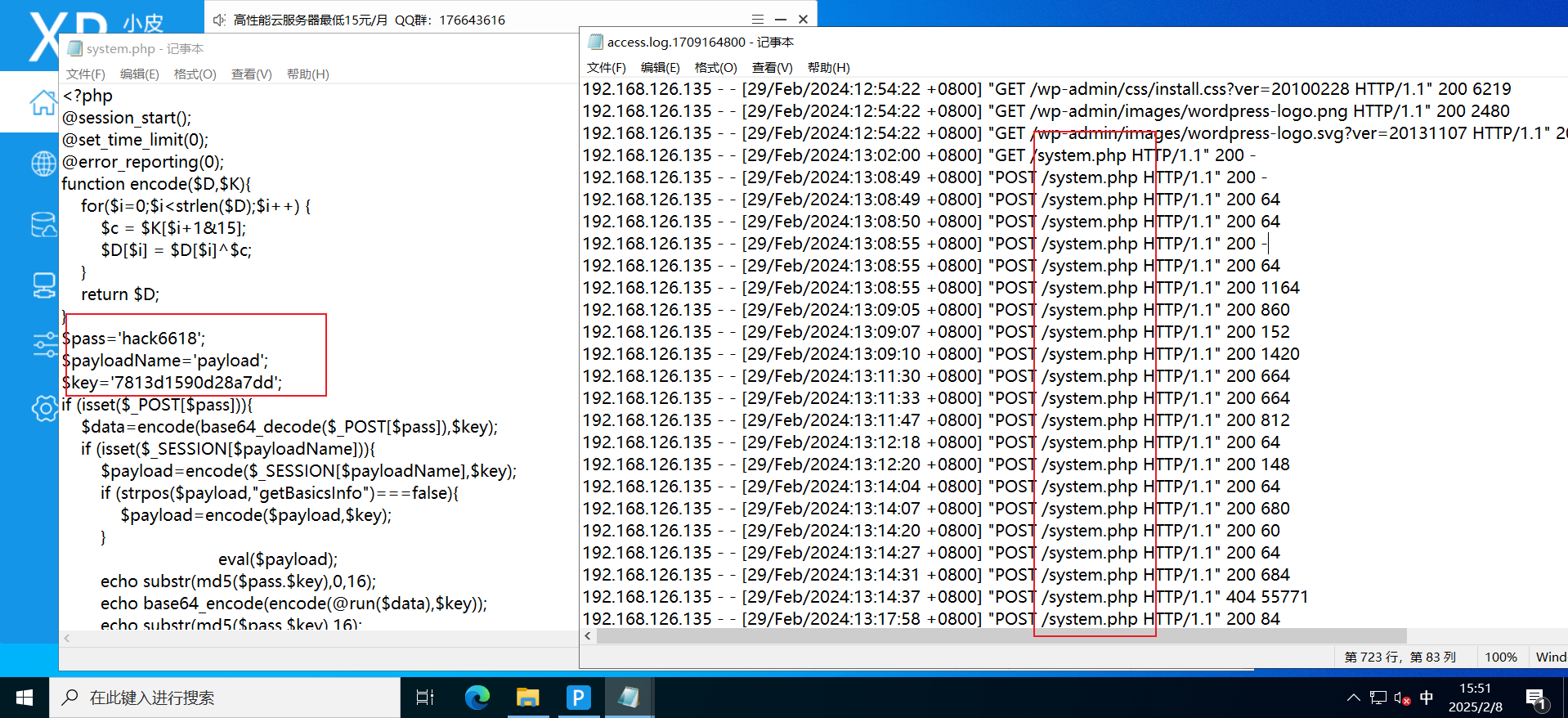Click the speaker announcement icon in phpStudy title bar

pos(219,20)
